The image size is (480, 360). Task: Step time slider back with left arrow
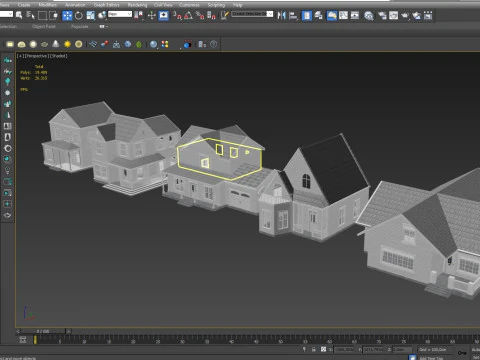click(18, 331)
